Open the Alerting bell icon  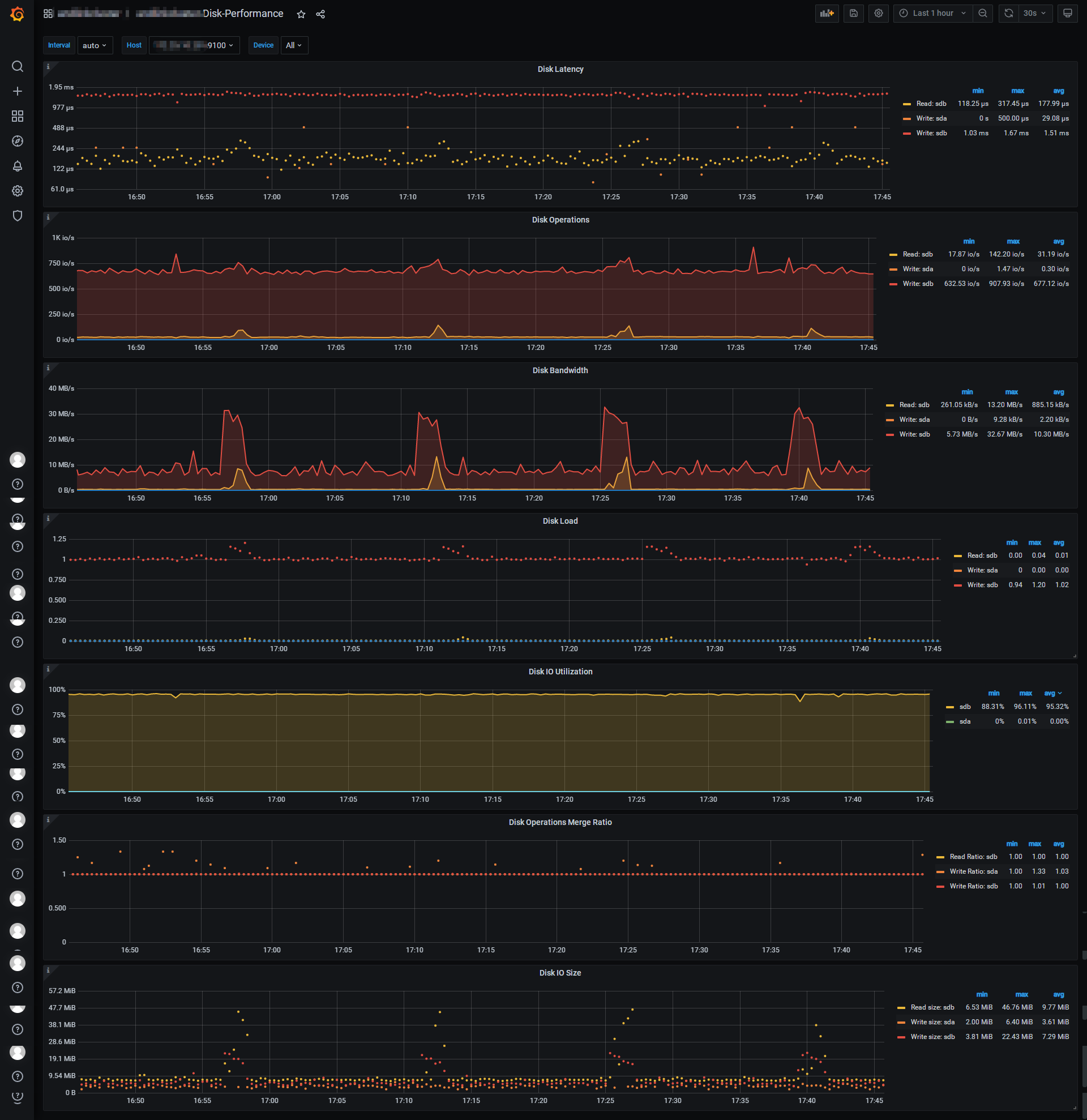(18, 166)
